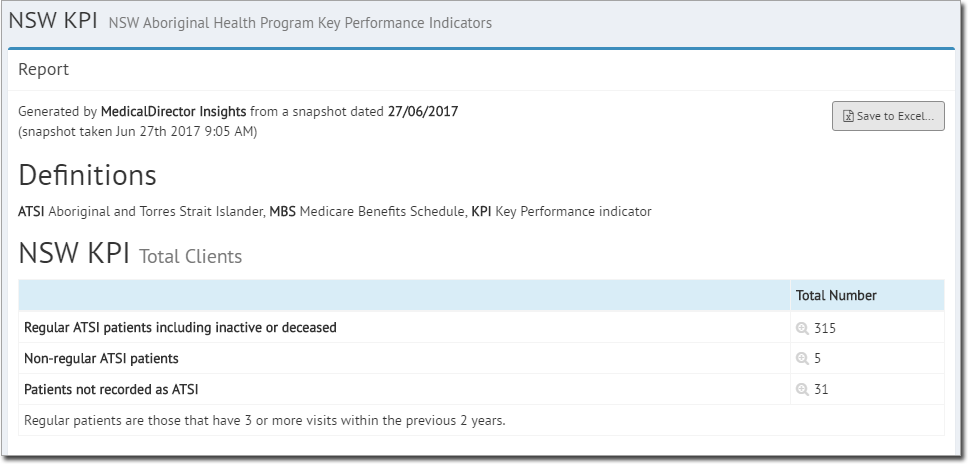Open magnifier icon beside 5 non-regular patients
This screenshot has width=968, height=464.
pyautogui.click(x=802, y=358)
